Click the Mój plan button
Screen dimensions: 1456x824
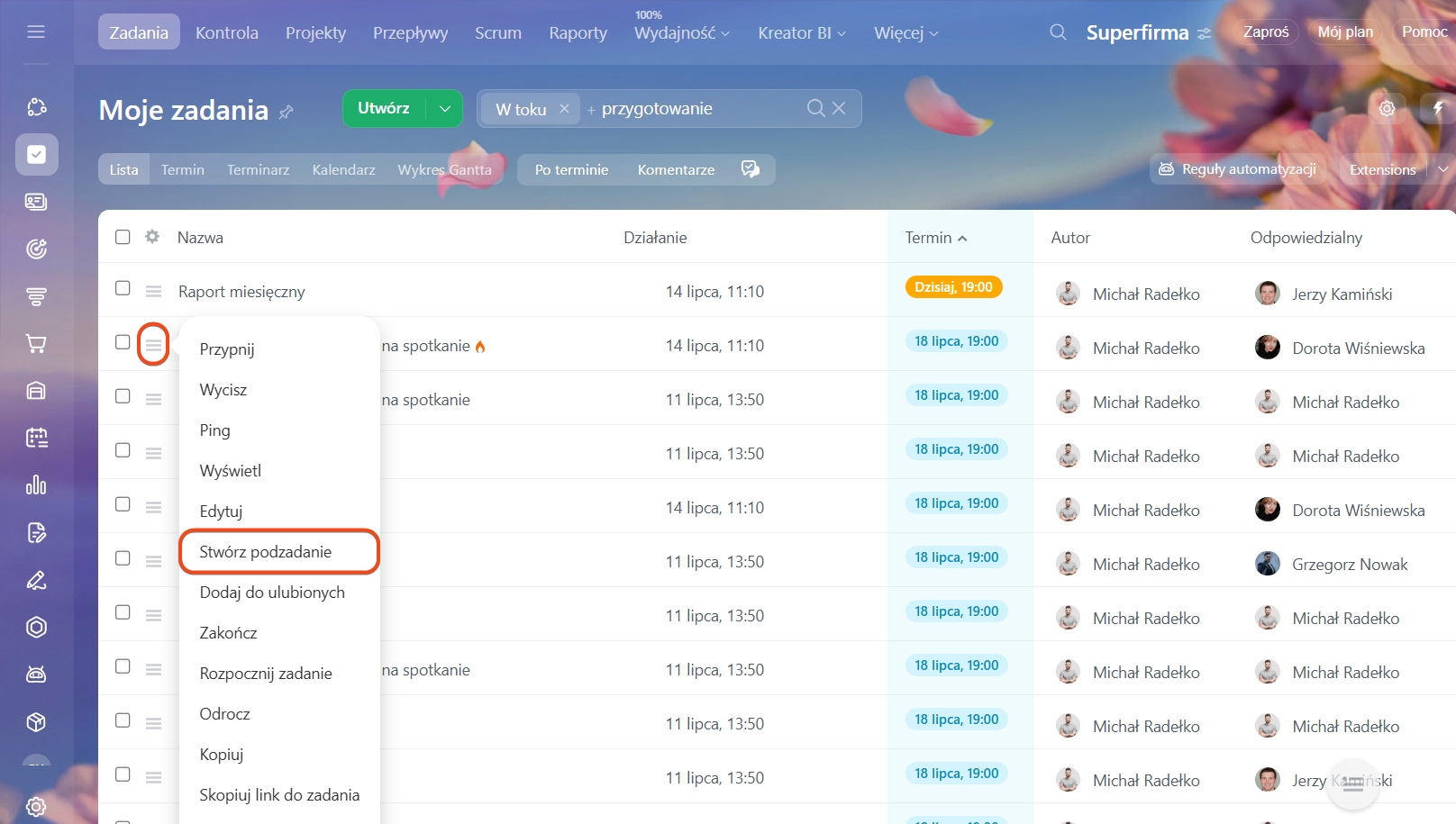(1345, 32)
